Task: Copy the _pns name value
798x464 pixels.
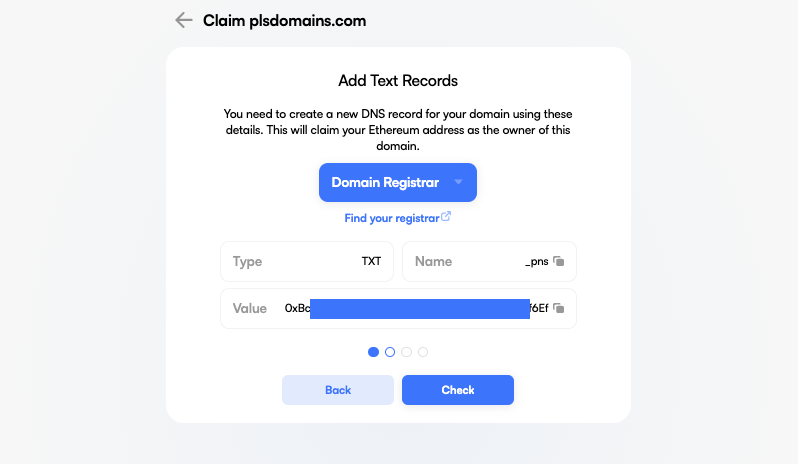Action: (559, 261)
